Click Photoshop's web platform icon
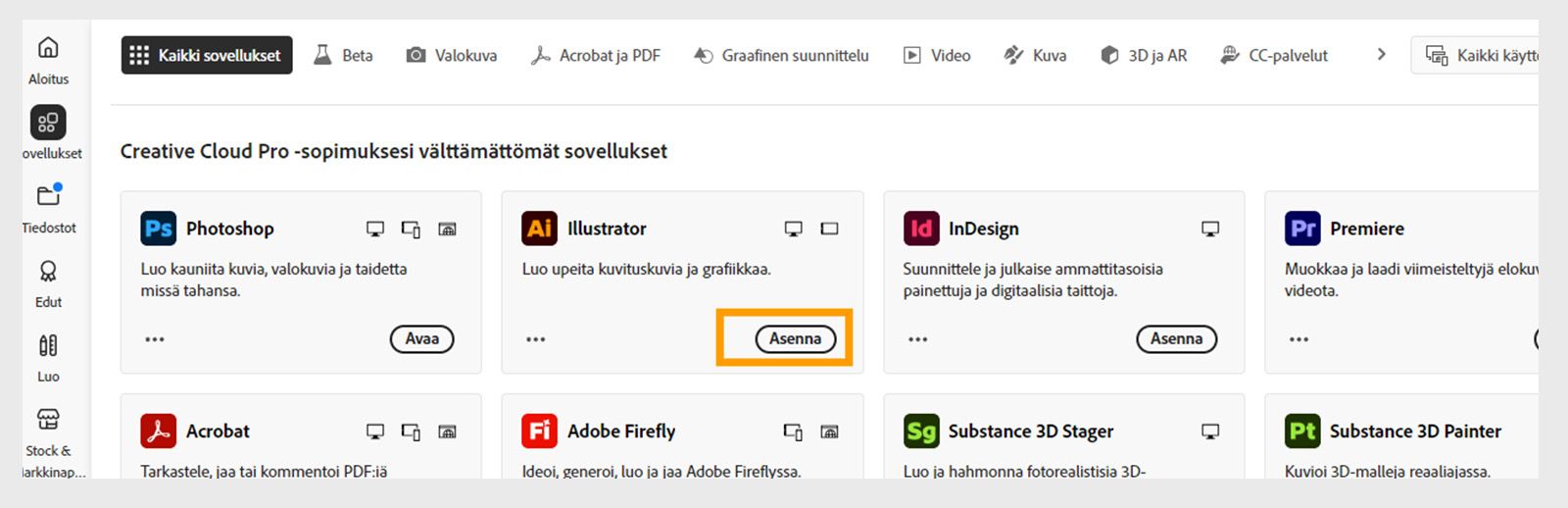This screenshot has height=508, width=1568. (x=447, y=229)
